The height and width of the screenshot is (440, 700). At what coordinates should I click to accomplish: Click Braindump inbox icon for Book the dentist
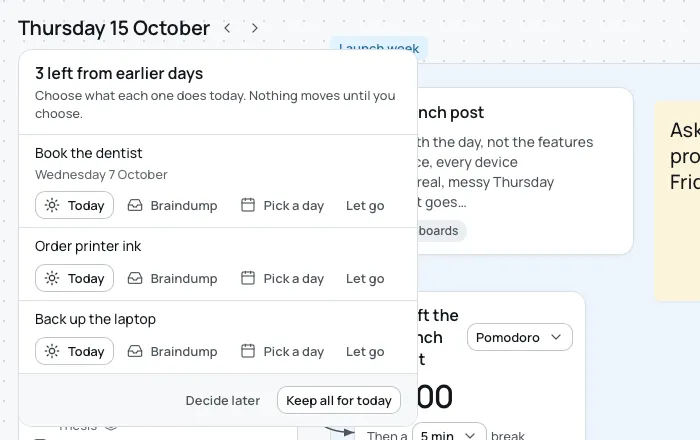pyautogui.click(x=135, y=205)
